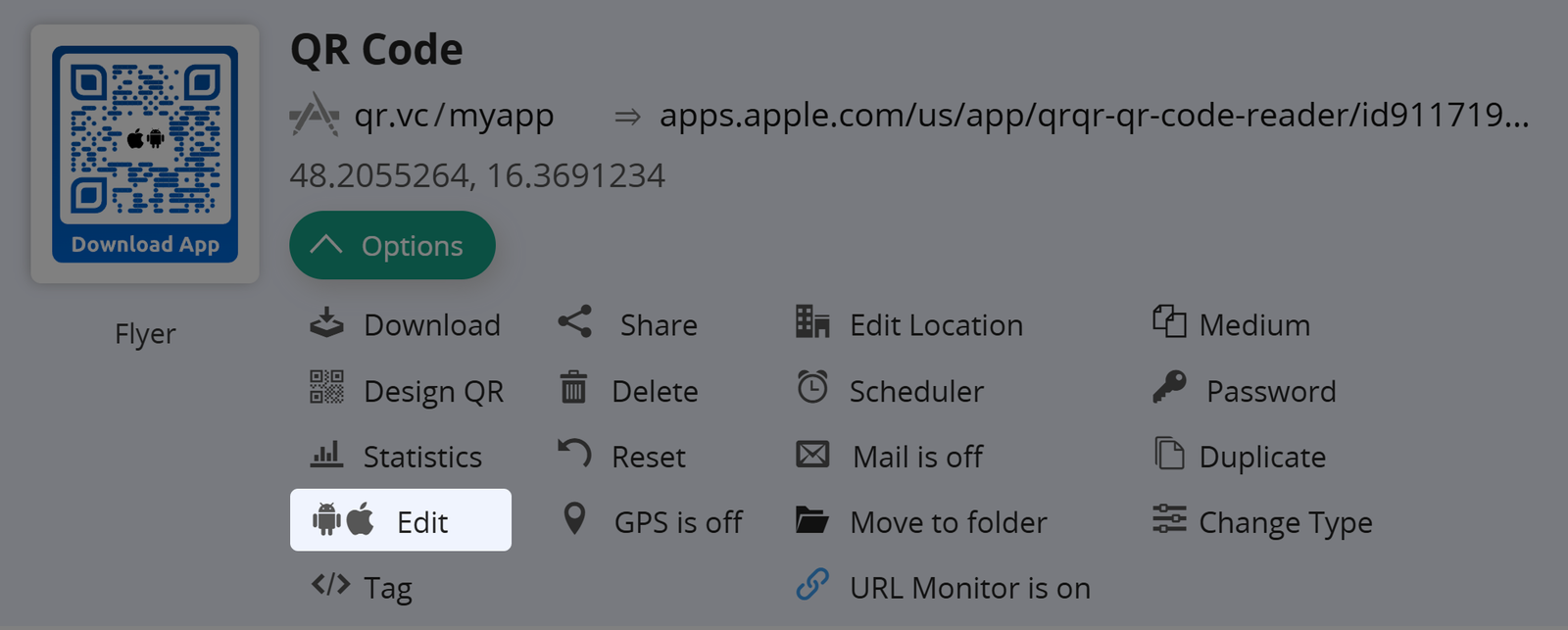Open the Change Type option

click(x=1285, y=522)
